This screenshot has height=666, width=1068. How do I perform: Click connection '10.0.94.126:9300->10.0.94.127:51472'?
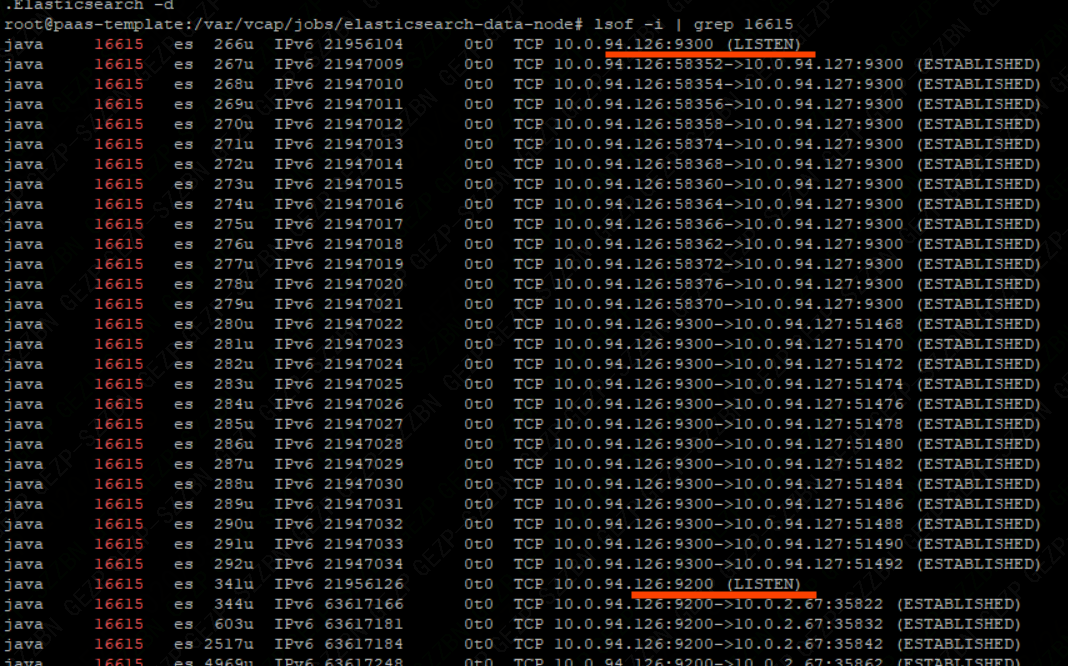pyautogui.click(x=728, y=364)
